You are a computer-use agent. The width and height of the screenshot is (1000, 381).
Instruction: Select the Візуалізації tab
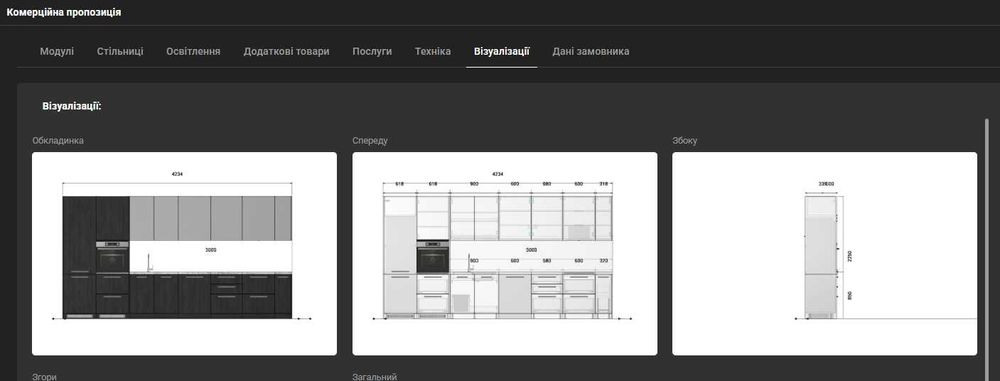(x=501, y=51)
